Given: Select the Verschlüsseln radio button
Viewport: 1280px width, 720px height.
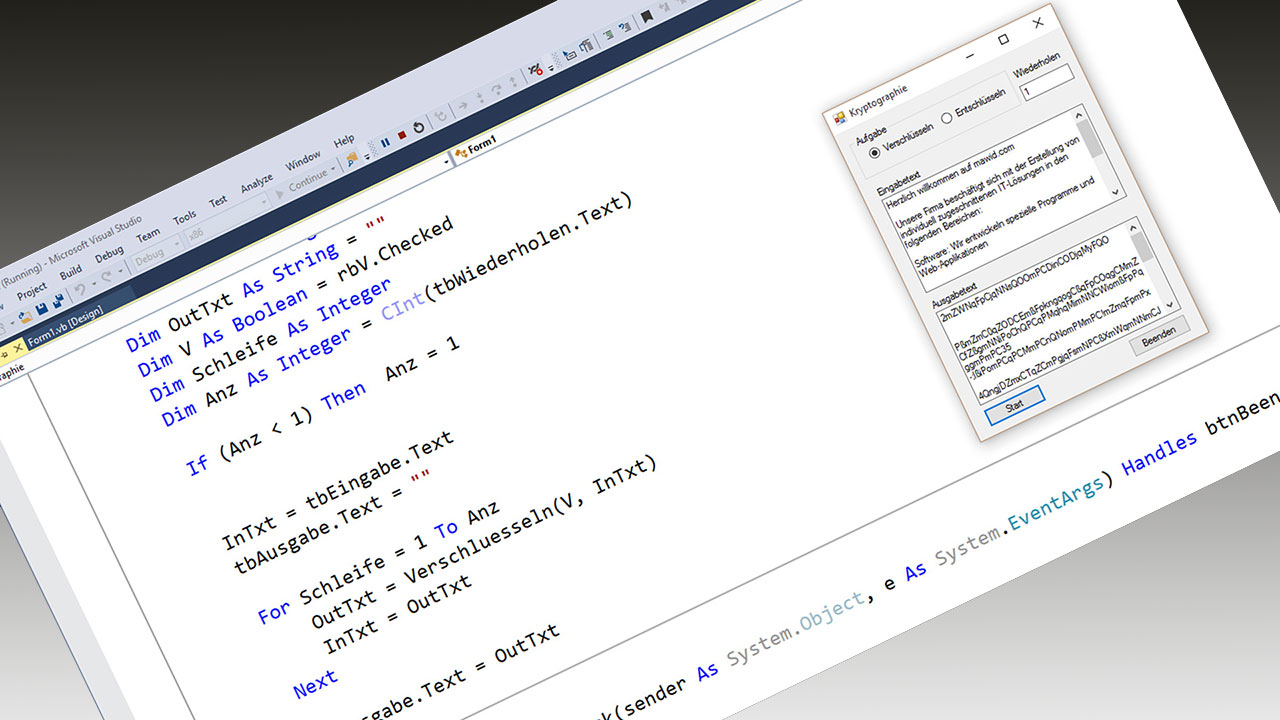Looking at the screenshot, I should (x=874, y=152).
